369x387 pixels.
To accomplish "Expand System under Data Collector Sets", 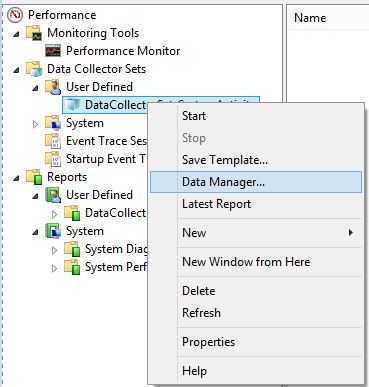I will tap(35, 124).
